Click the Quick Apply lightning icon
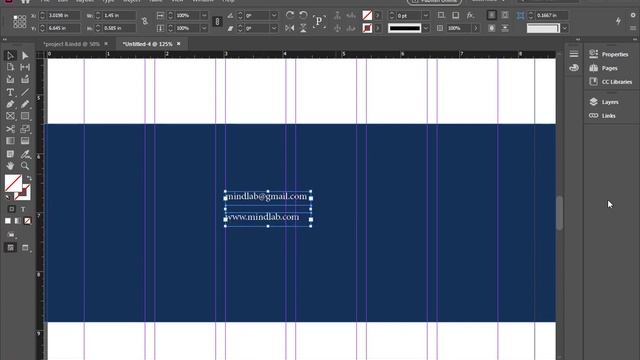The height and width of the screenshot is (360, 640). (x=618, y=21)
